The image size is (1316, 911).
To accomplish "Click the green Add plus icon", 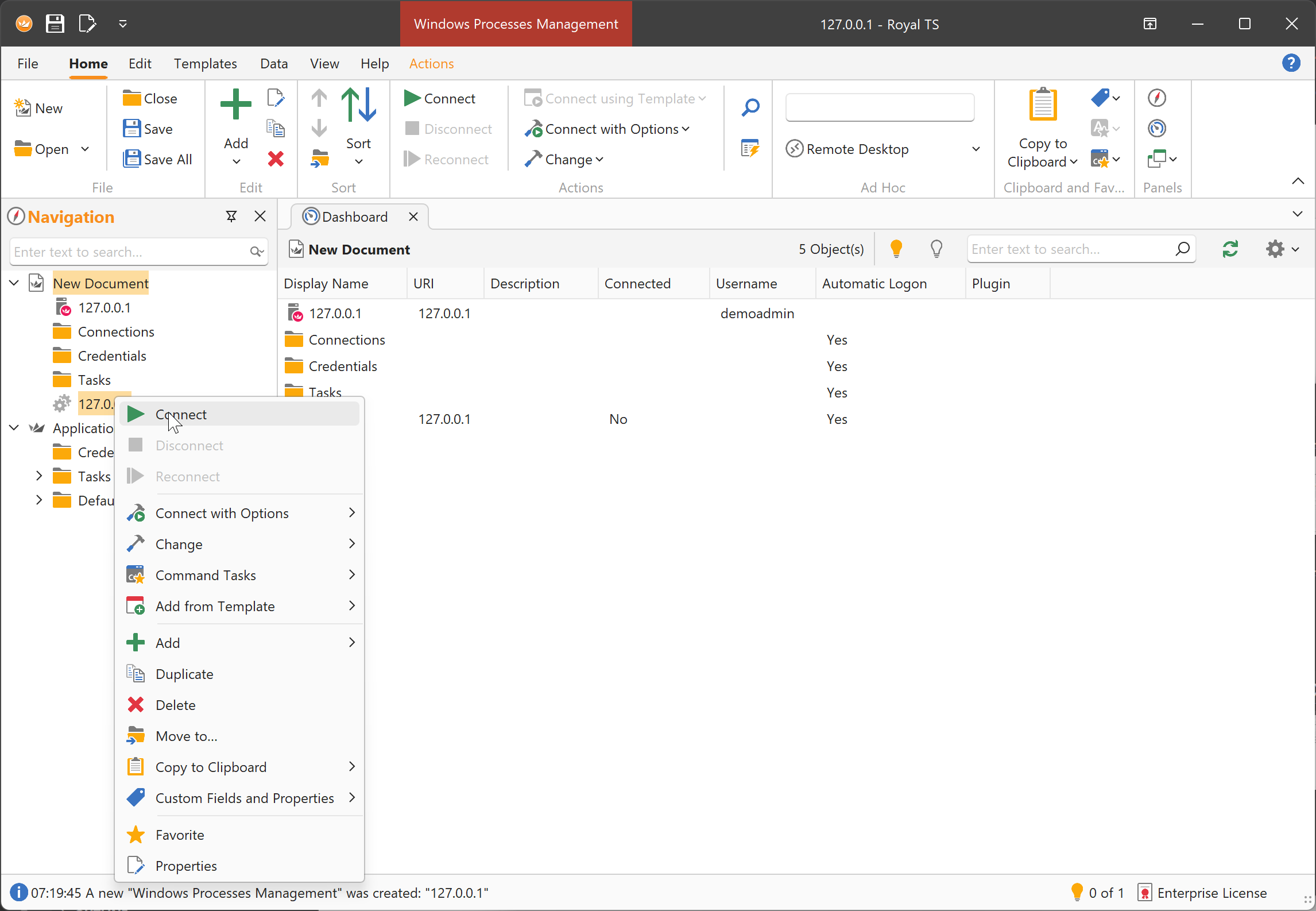I will [x=235, y=105].
